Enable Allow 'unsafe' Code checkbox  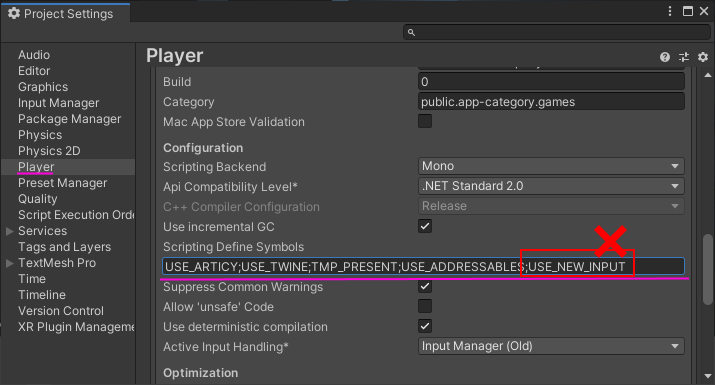click(x=425, y=306)
